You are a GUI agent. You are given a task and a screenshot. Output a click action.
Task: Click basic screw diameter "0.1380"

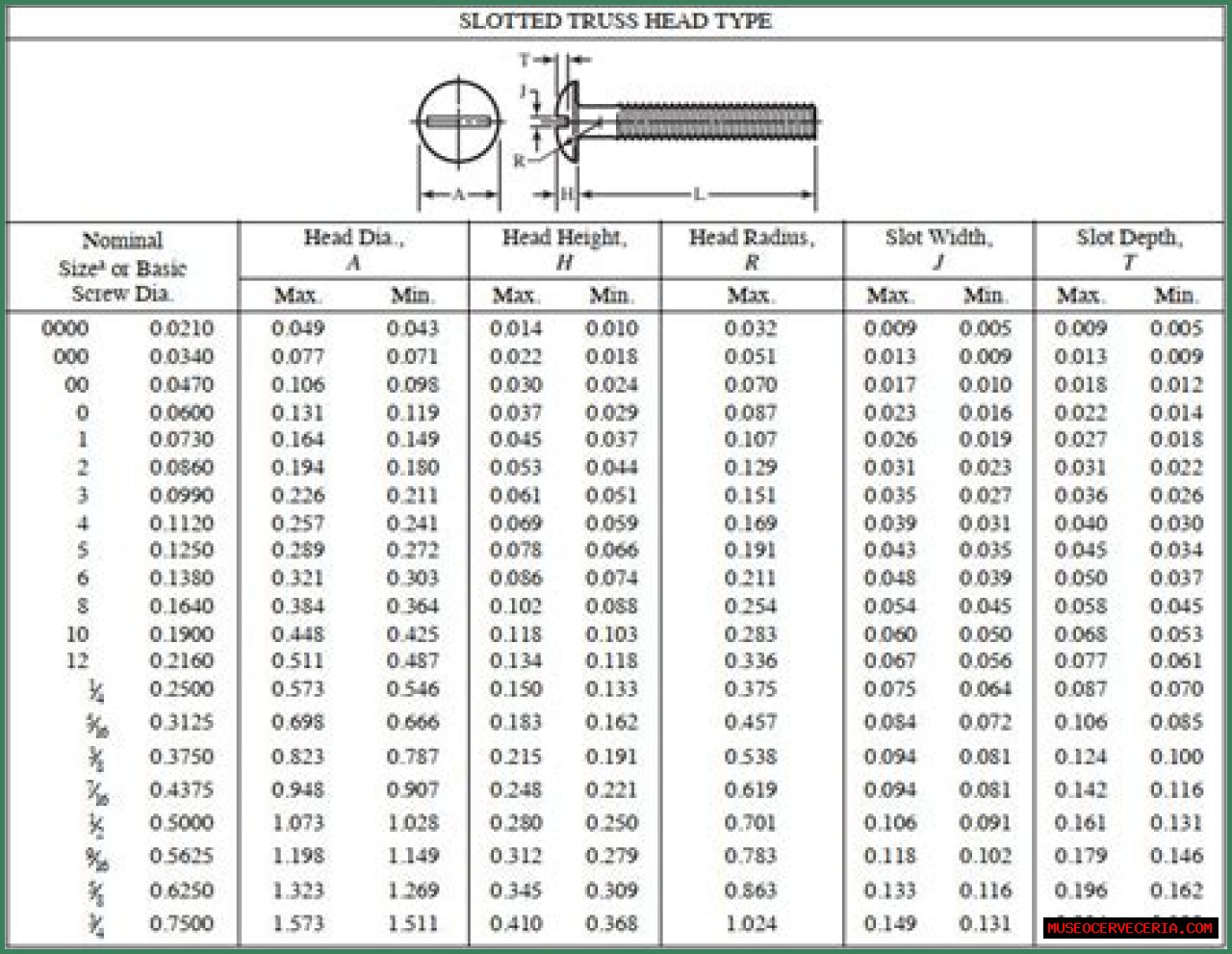(181, 579)
